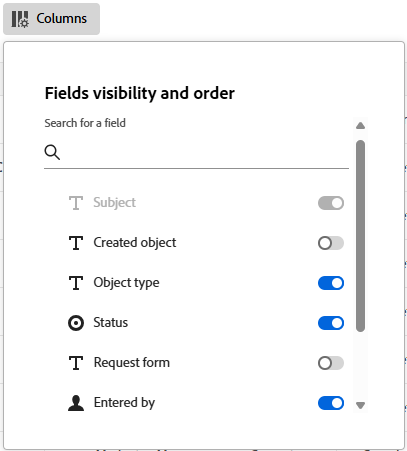Click the Columns settings icon
Screen dimensions: 407x451
[x=20, y=19]
